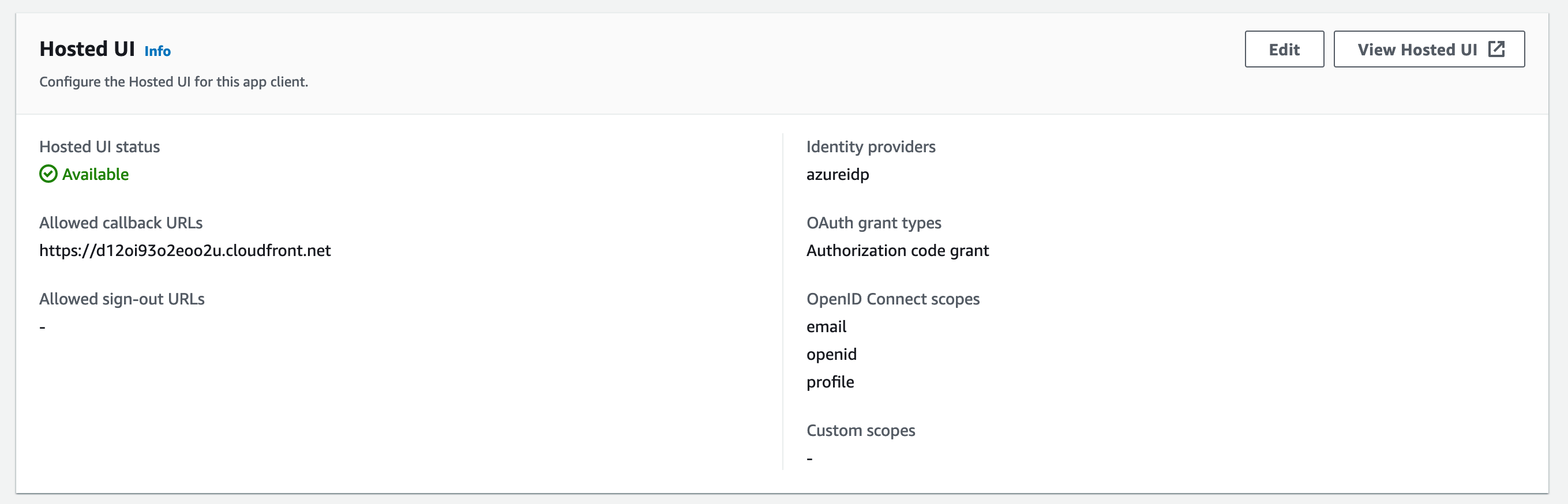
Task: Click the external link icon on View Hosted UI
Action: pyautogui.click(x=1496, y=50)
